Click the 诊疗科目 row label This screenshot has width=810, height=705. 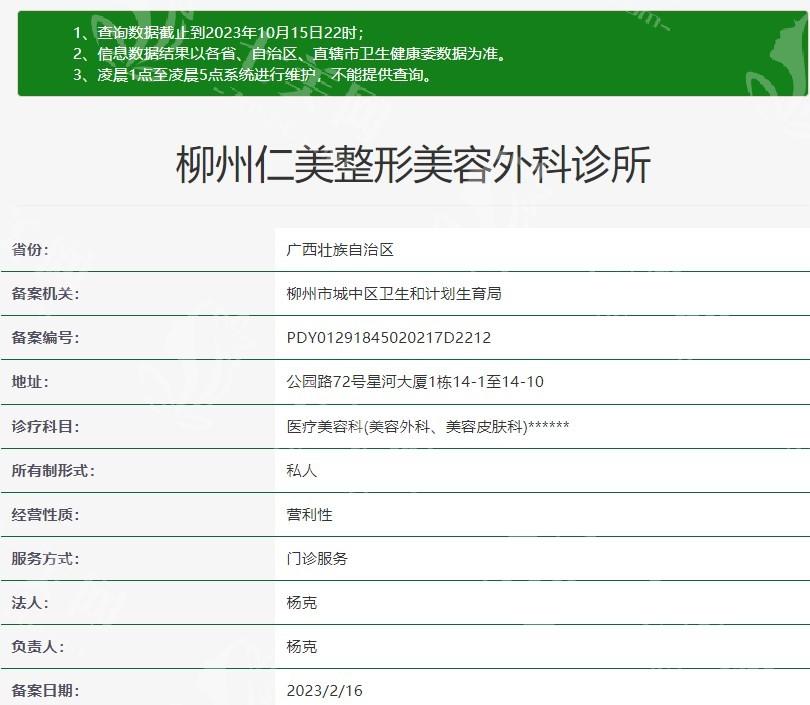point(45,426)
